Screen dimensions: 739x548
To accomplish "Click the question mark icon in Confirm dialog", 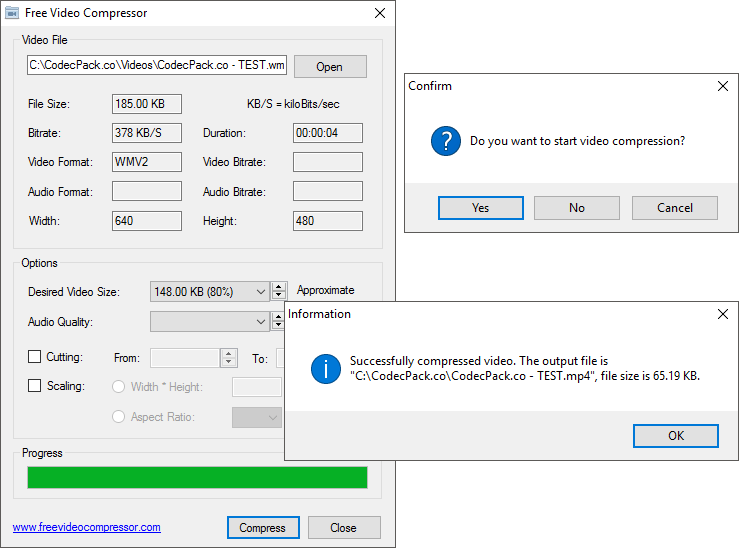I will click(x=445, y=141).
